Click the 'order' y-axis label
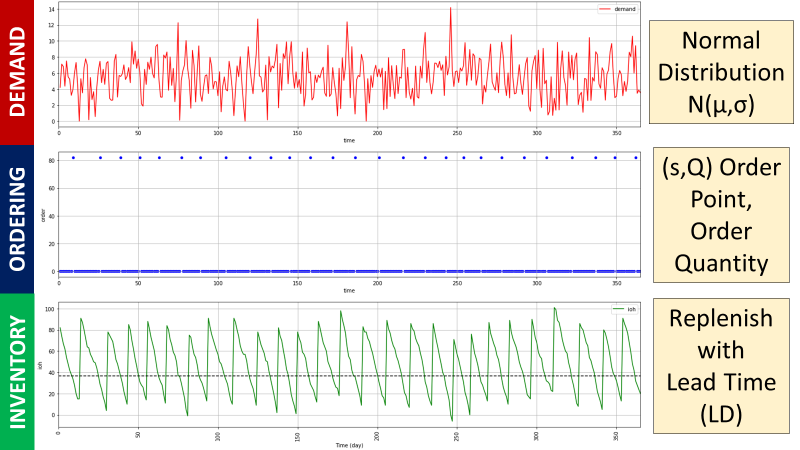This screenshot has width=800, height=450. point(42,214)
